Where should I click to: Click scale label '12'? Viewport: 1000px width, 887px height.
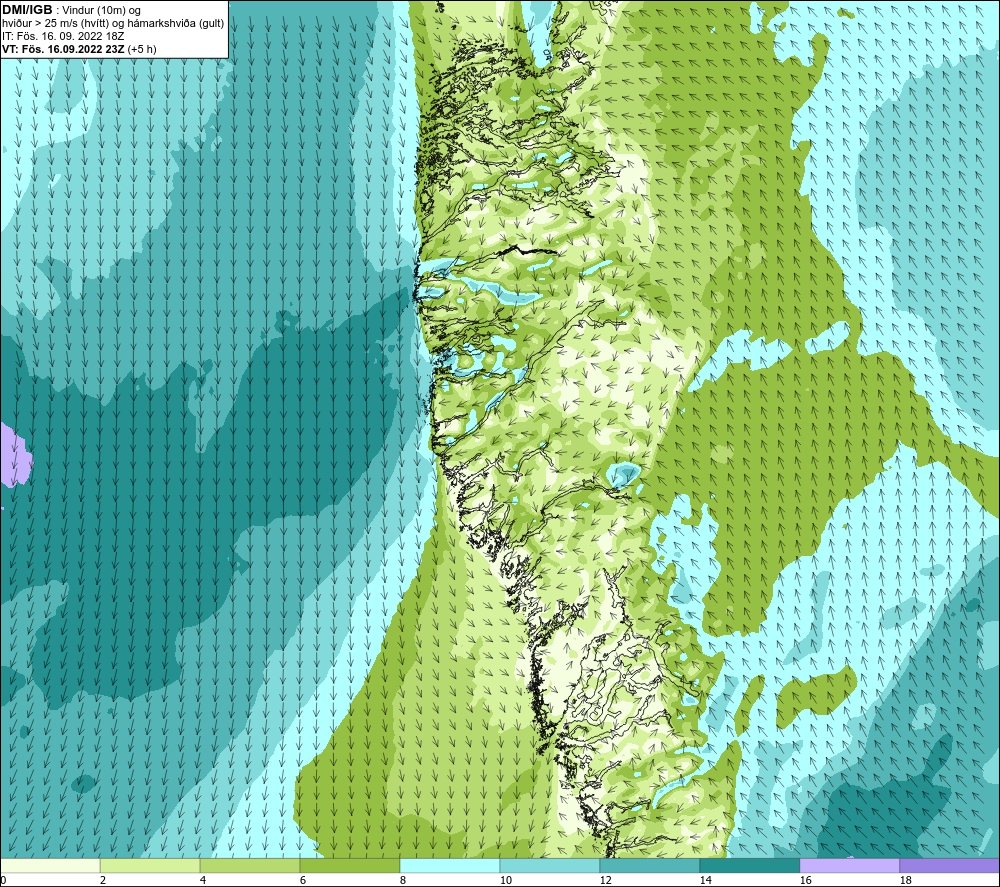coord(606,880)
